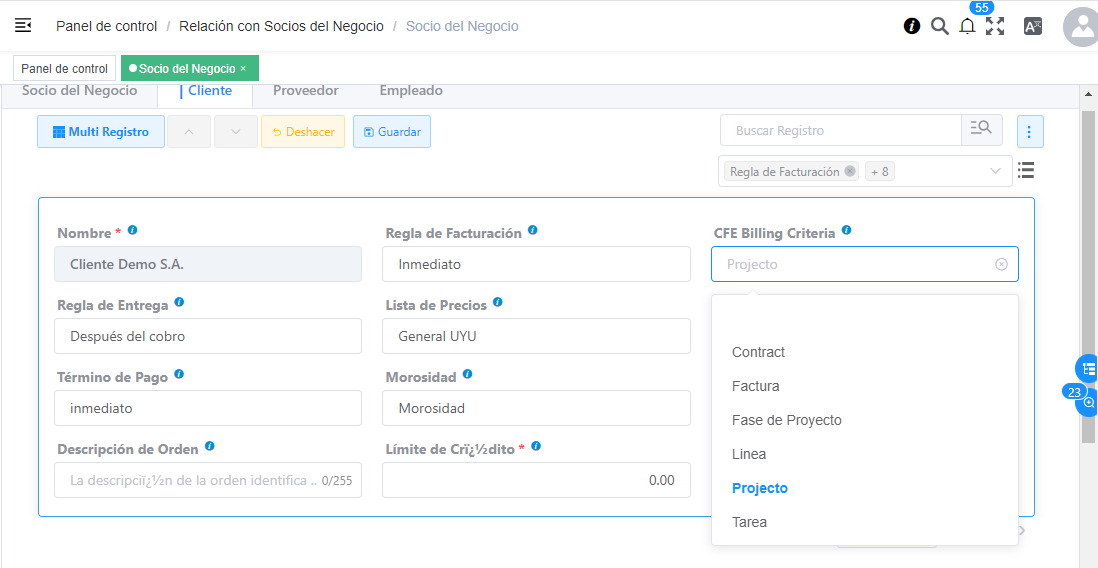Open the Lista de Precios dropdown
1098x568 pixels.
536,336
